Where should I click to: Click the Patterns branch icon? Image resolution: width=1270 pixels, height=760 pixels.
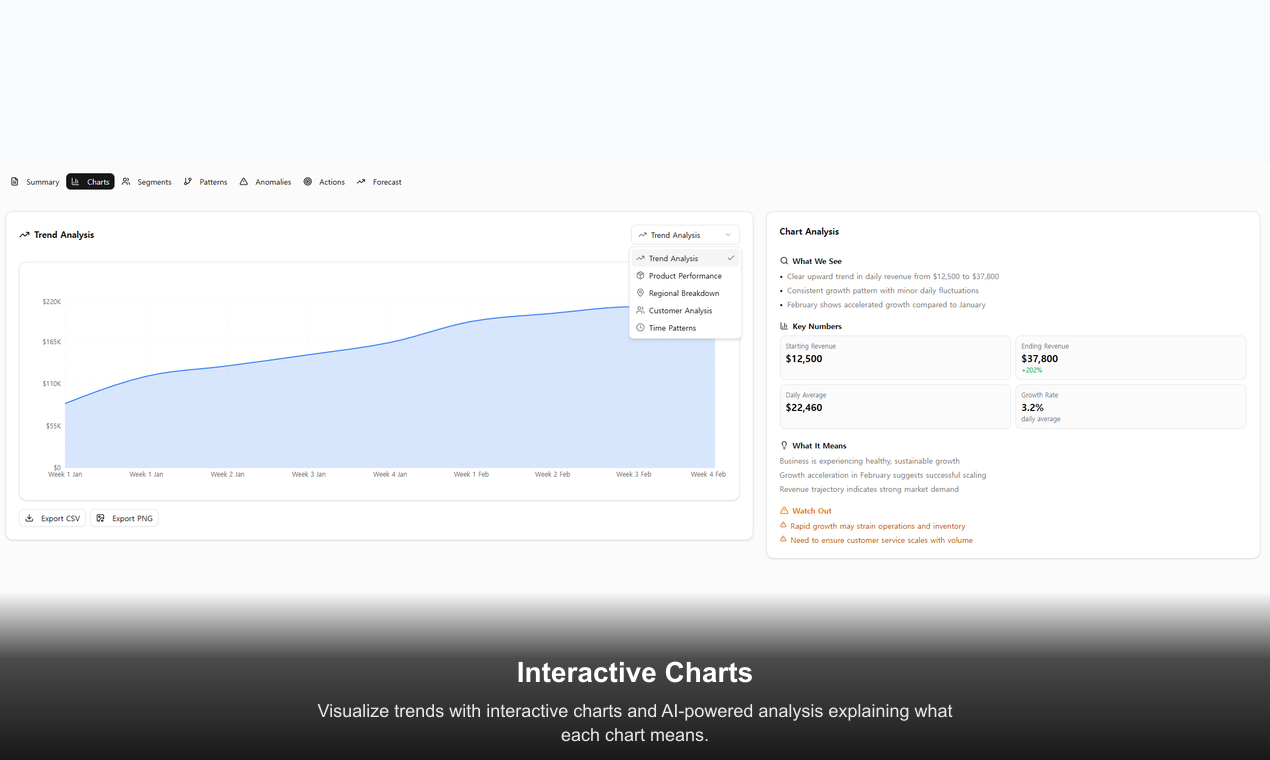click(189, 181)
